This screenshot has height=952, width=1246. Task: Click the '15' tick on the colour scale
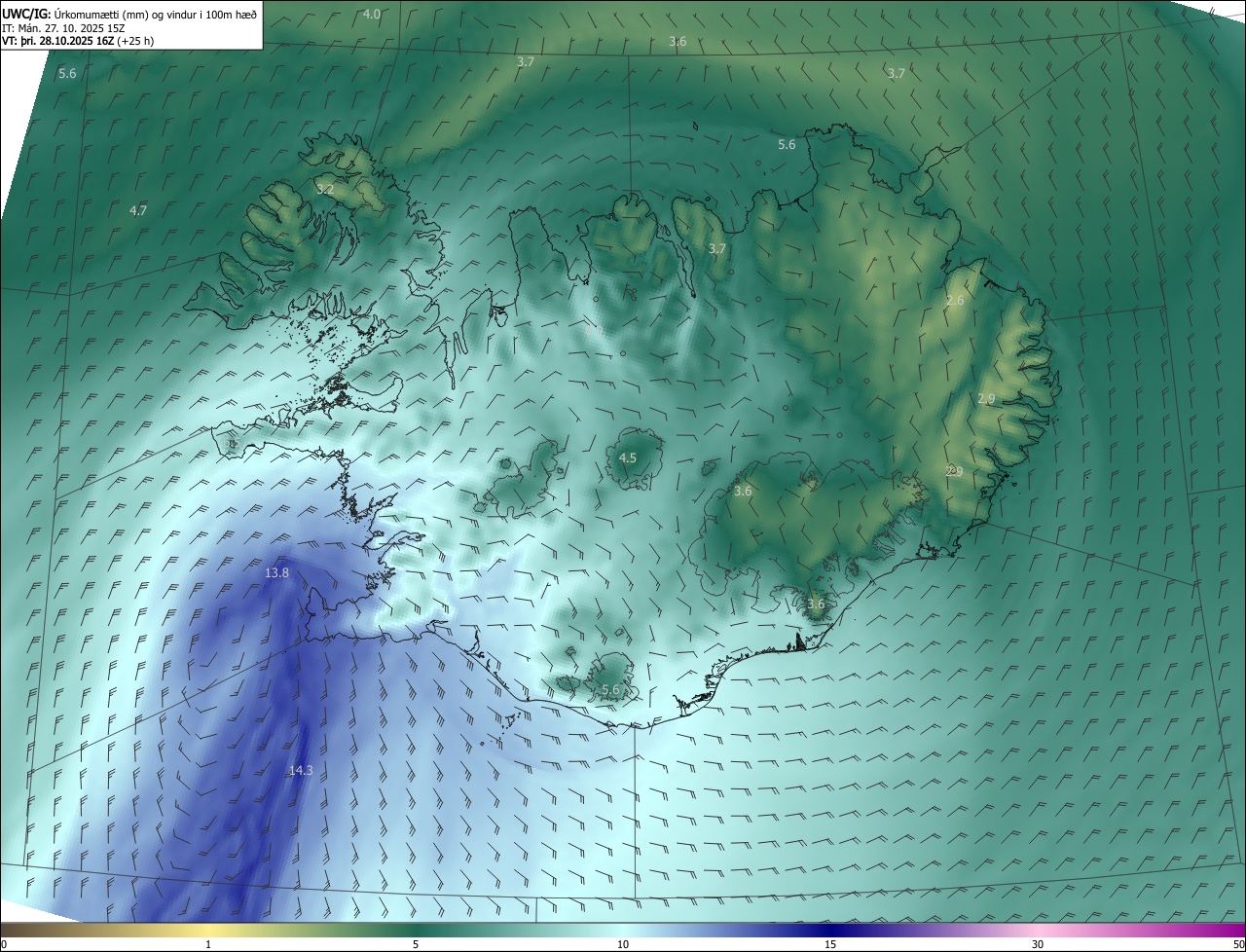830,944
